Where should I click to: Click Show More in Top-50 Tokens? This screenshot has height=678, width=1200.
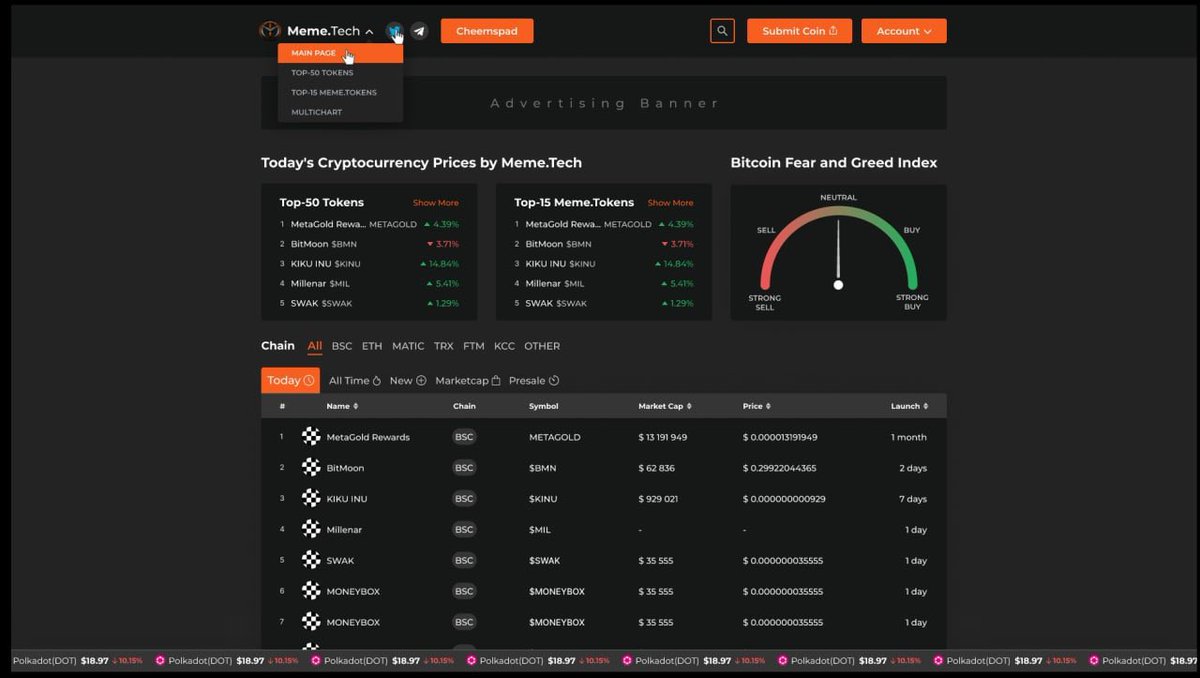[436, 203]
